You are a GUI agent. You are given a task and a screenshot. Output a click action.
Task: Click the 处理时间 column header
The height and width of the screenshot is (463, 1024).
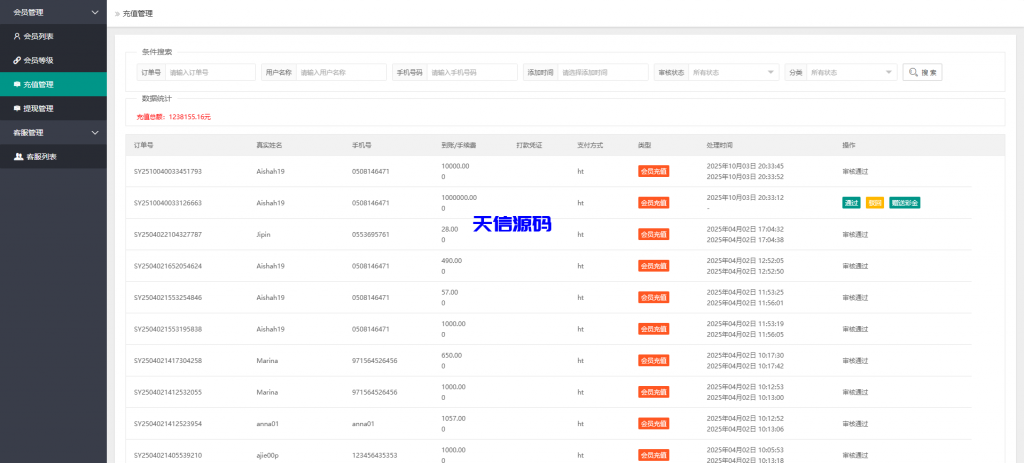(720, 145)
